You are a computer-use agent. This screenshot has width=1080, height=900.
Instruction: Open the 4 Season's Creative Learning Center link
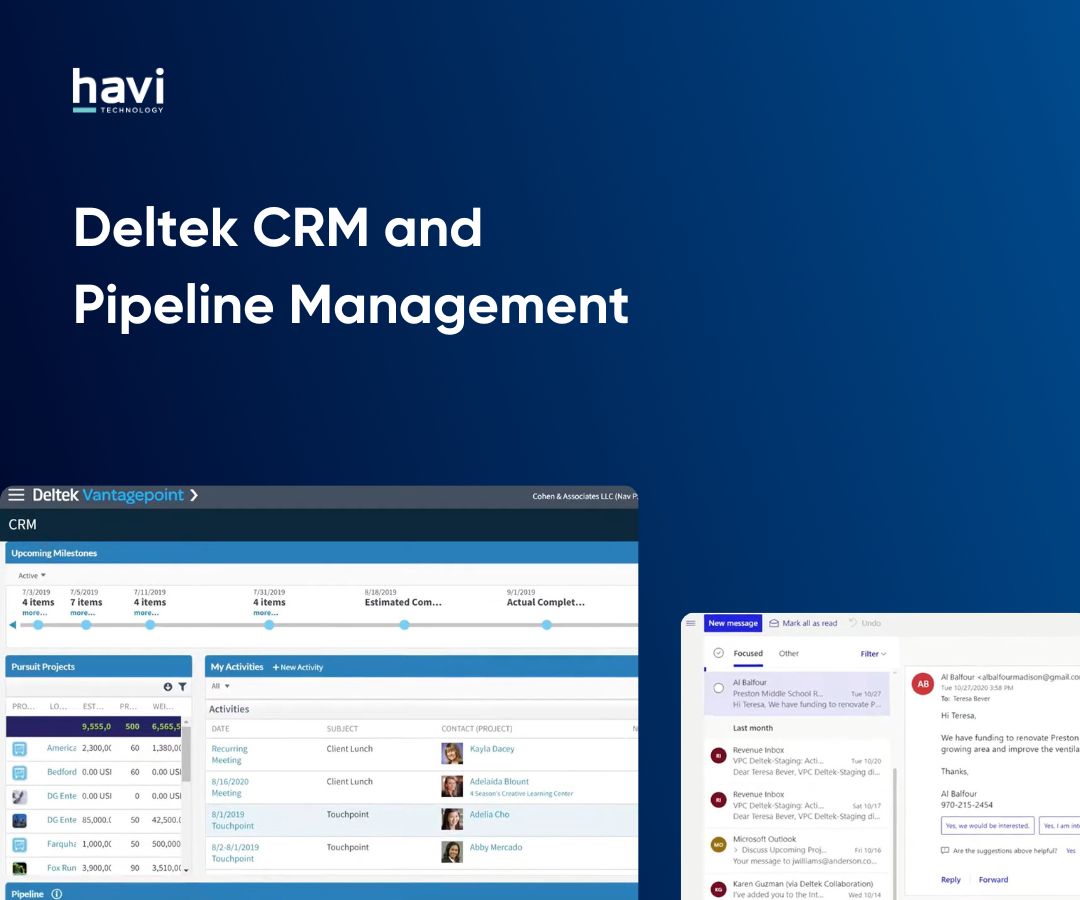521,793
